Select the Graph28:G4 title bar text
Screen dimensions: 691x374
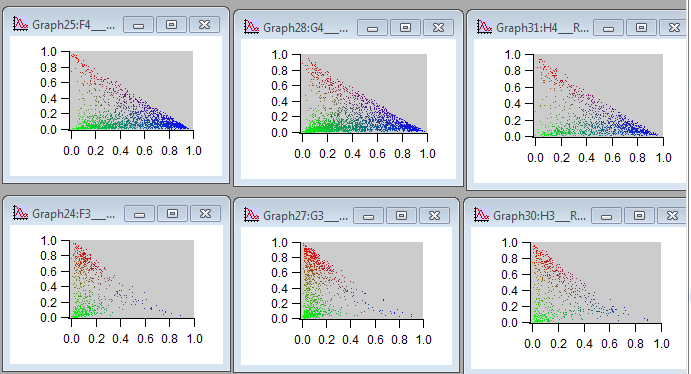click(305, 28)
